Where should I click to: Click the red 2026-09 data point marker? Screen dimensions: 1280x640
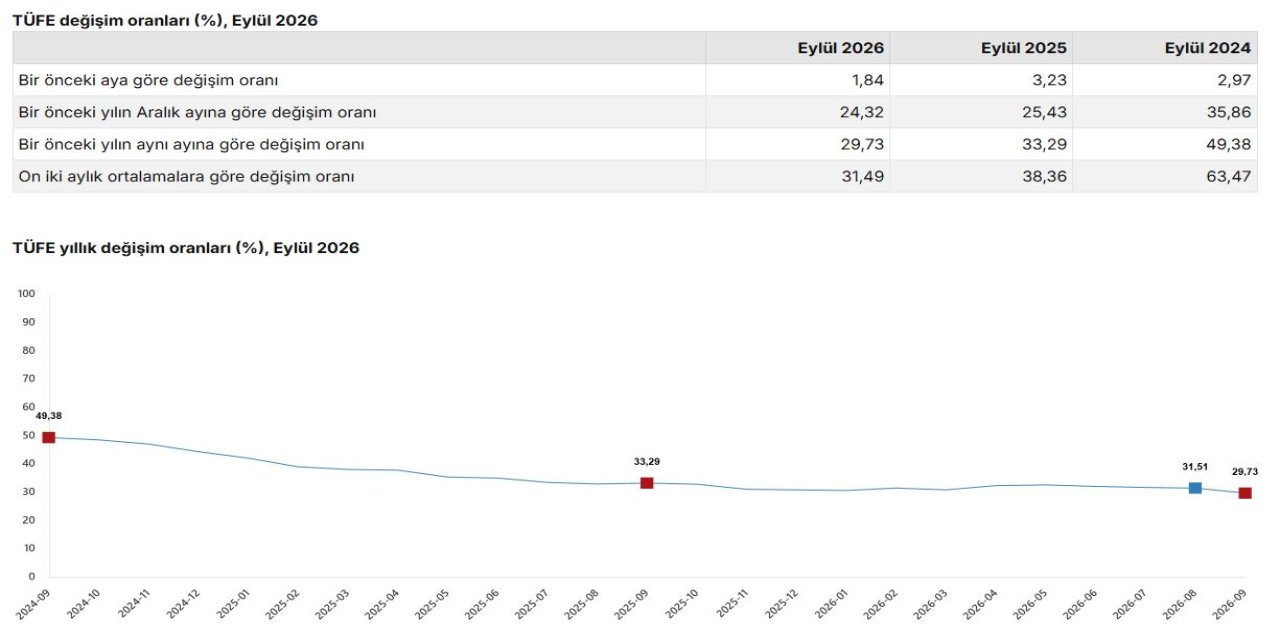click(1245, 493)
